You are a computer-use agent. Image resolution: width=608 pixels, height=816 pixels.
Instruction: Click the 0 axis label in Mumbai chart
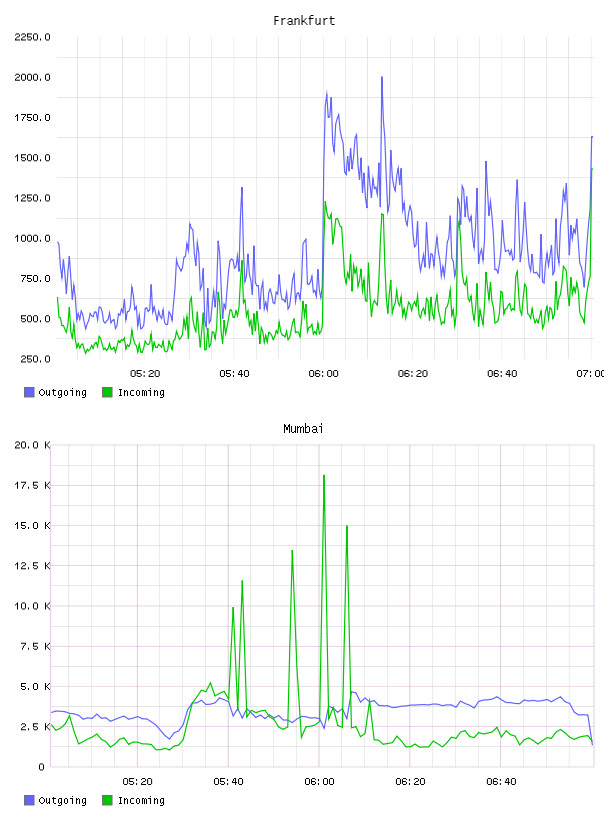(x=41, y=767)
